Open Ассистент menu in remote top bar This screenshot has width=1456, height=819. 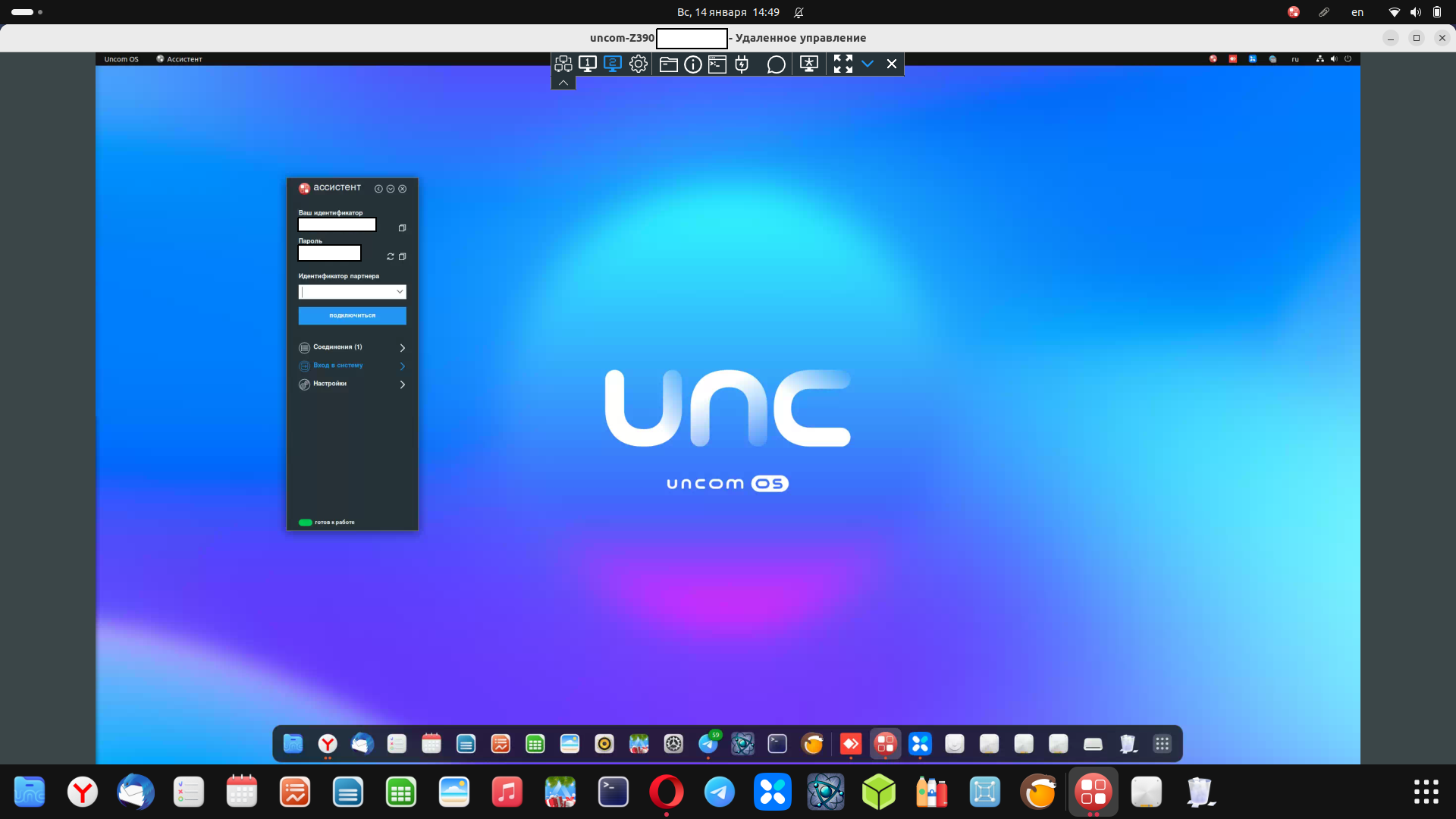[179, 59]
